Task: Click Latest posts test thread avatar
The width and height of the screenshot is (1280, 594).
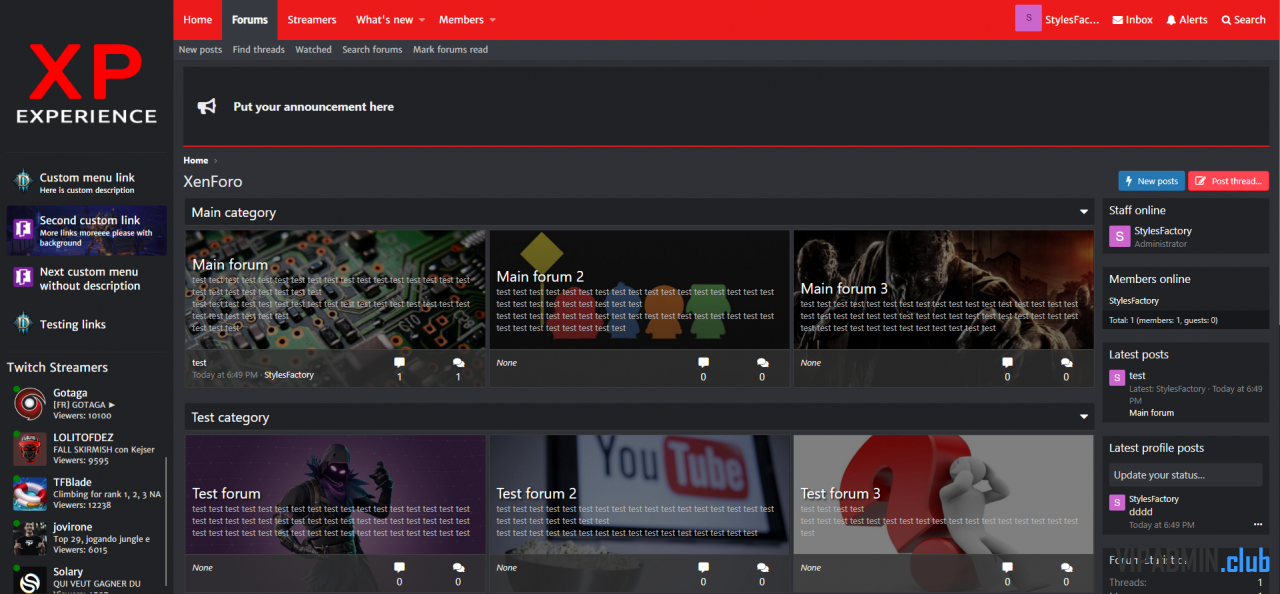Action: point(1117,377)
